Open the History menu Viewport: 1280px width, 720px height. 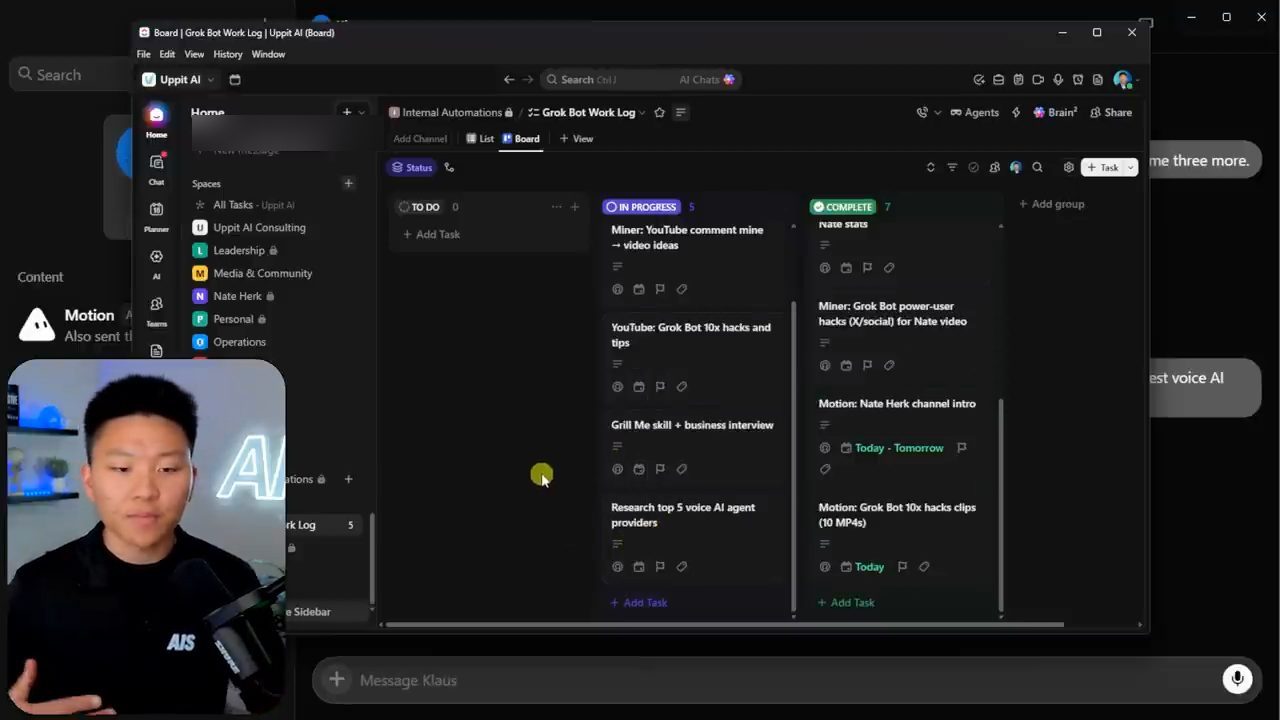(x=227, y=54)
